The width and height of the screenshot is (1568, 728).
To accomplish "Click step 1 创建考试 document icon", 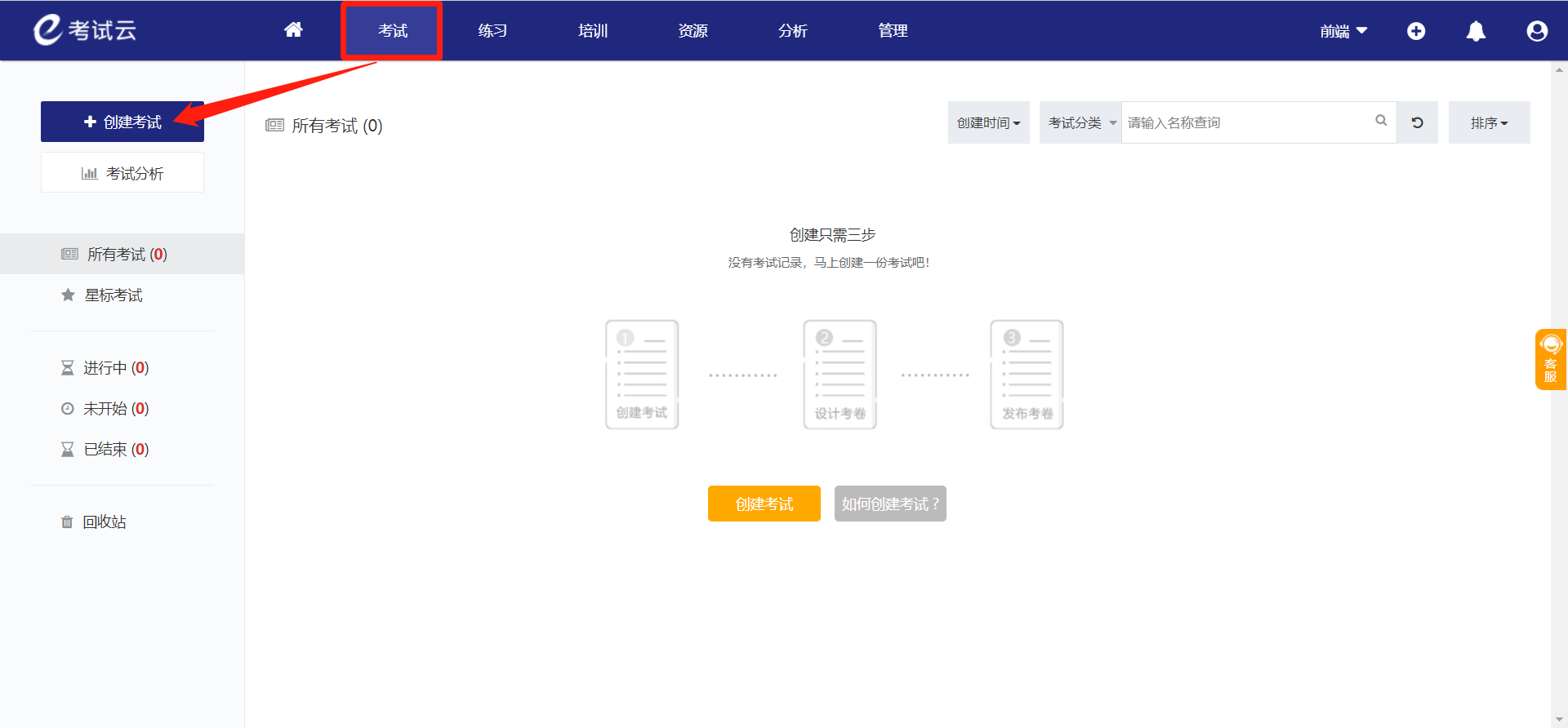I will (x=642, y=375).
